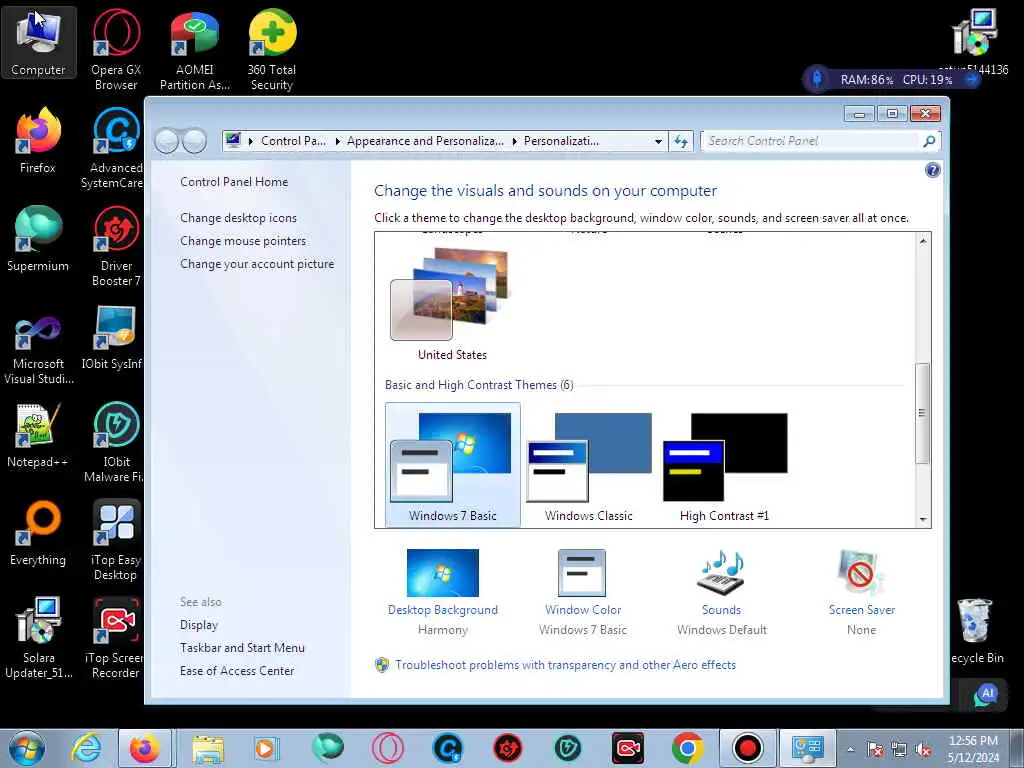
Task: Open Window Color settings
Action: tap(583, 591)
